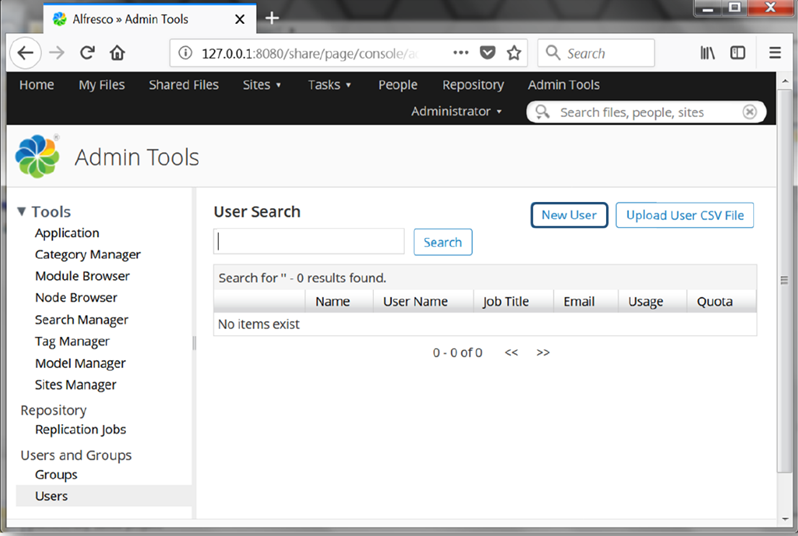Select Groups in the sidebar
Image resolution: width=798 pixels, height=536 pixels.
[56, 474]
